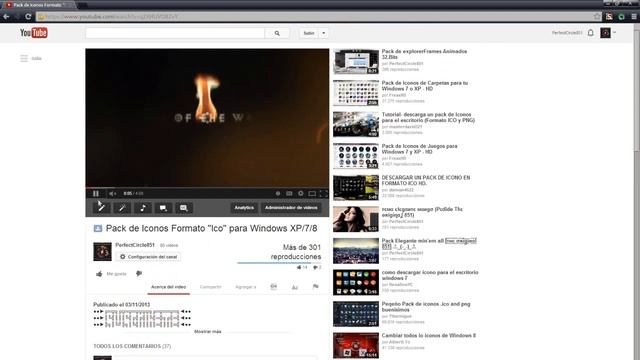This screenshot has width=640, height=360.
Task: Open the account avatar menu
Action: pos(605,33)
